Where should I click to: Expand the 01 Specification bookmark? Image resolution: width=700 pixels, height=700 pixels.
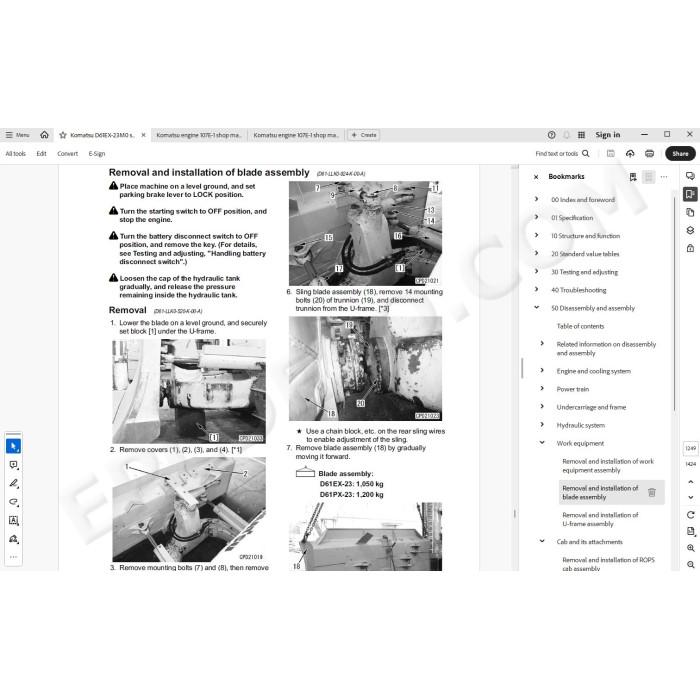pyautogui.click(x=537, y=217)
